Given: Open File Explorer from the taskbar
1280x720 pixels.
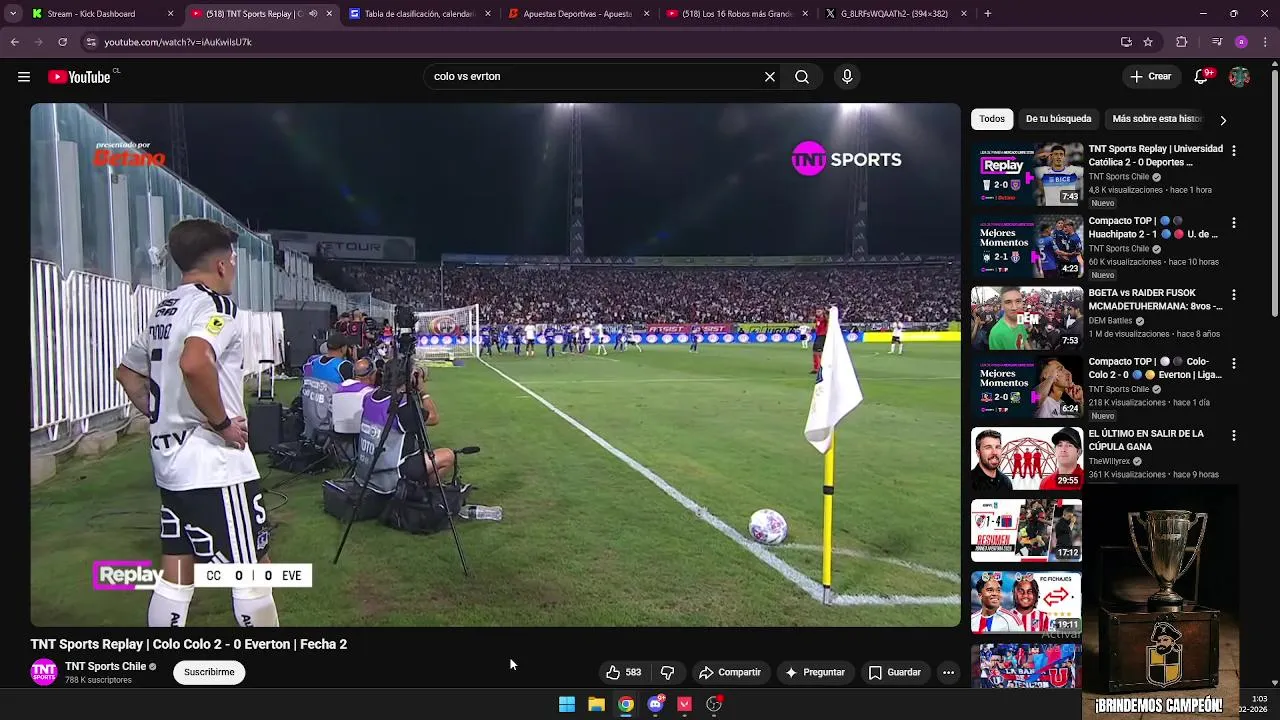Looking at the screenshot, I should pyautogui.click(x=596, y=704).
